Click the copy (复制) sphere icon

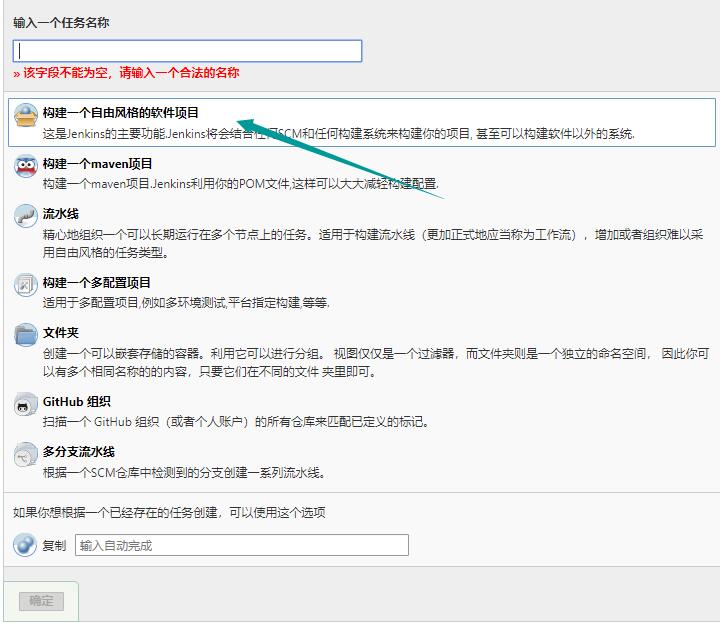(x=25, y=545)
